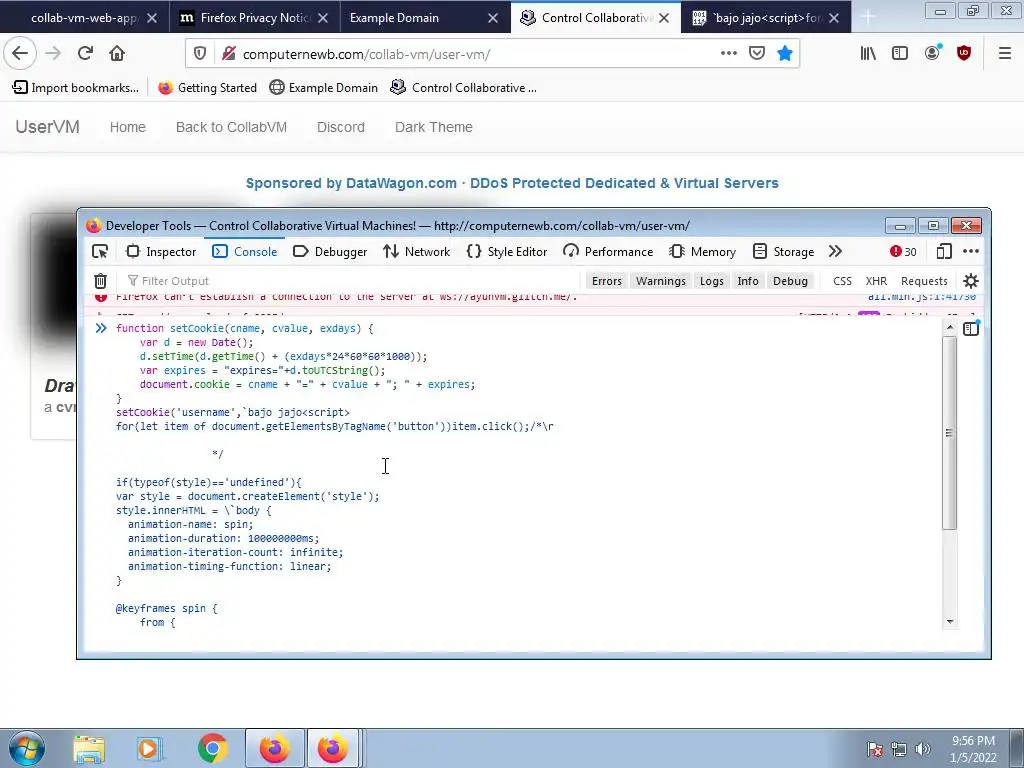Toggle the Logs console filter
1024x768 pixels.
(711, 281)
